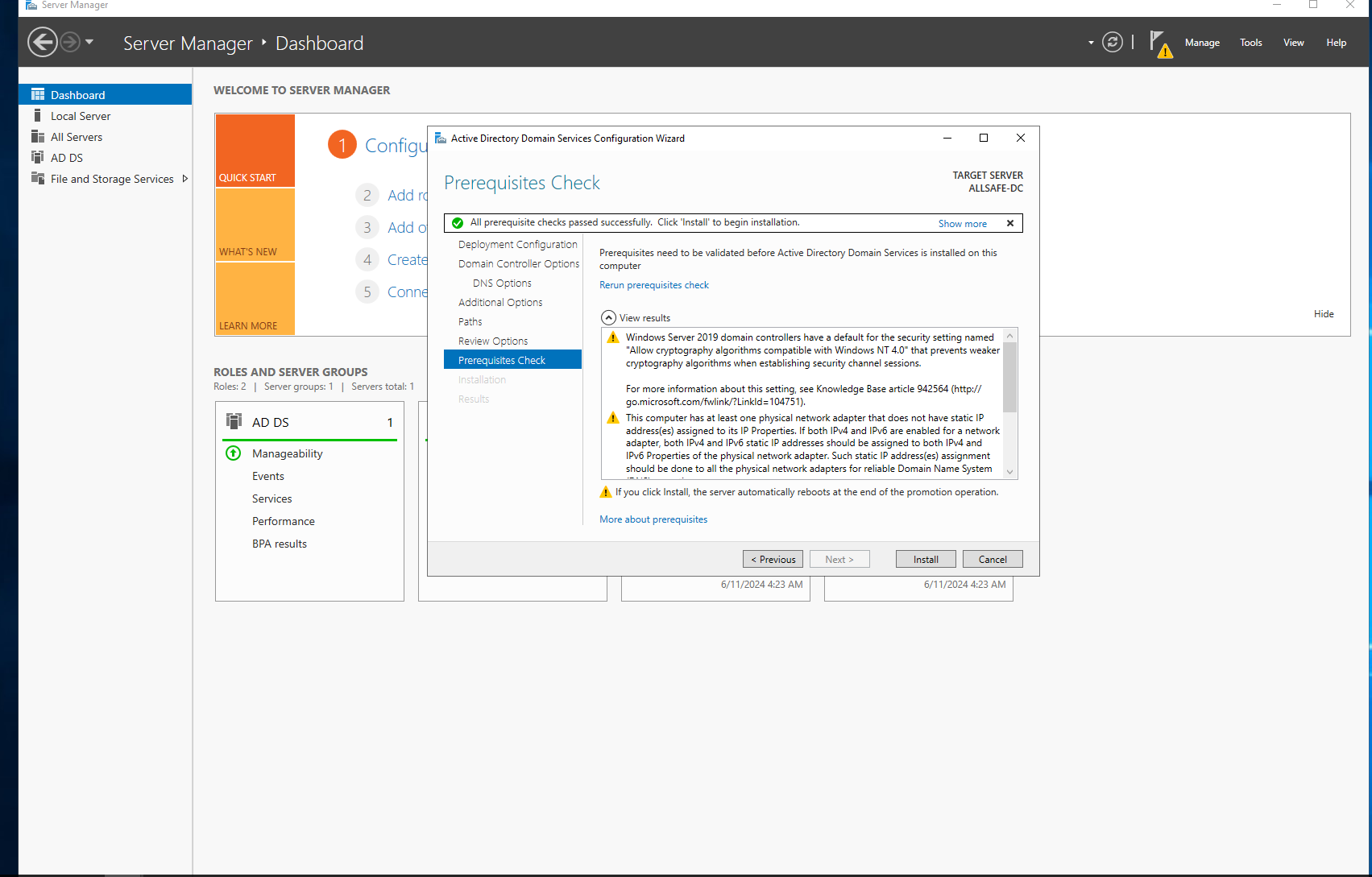The image size is (1372, 877).
Task: Open Performance in the AD DS tile
Action: pyautogui.click(x=283, y=521)
